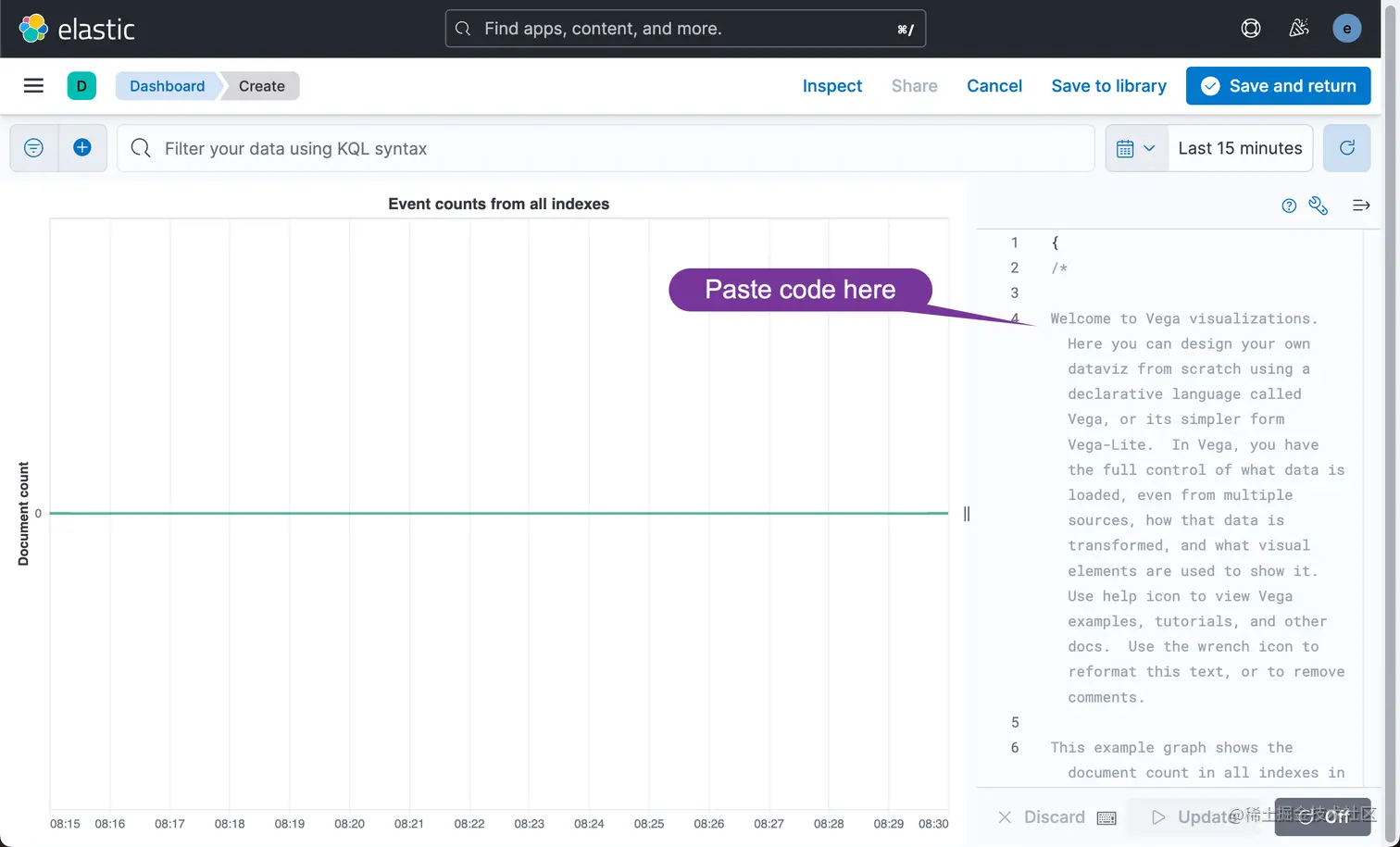The height and width of the screenshot is (847, 1400).
Task: Open the filter options icon
Action: (33, 148)
